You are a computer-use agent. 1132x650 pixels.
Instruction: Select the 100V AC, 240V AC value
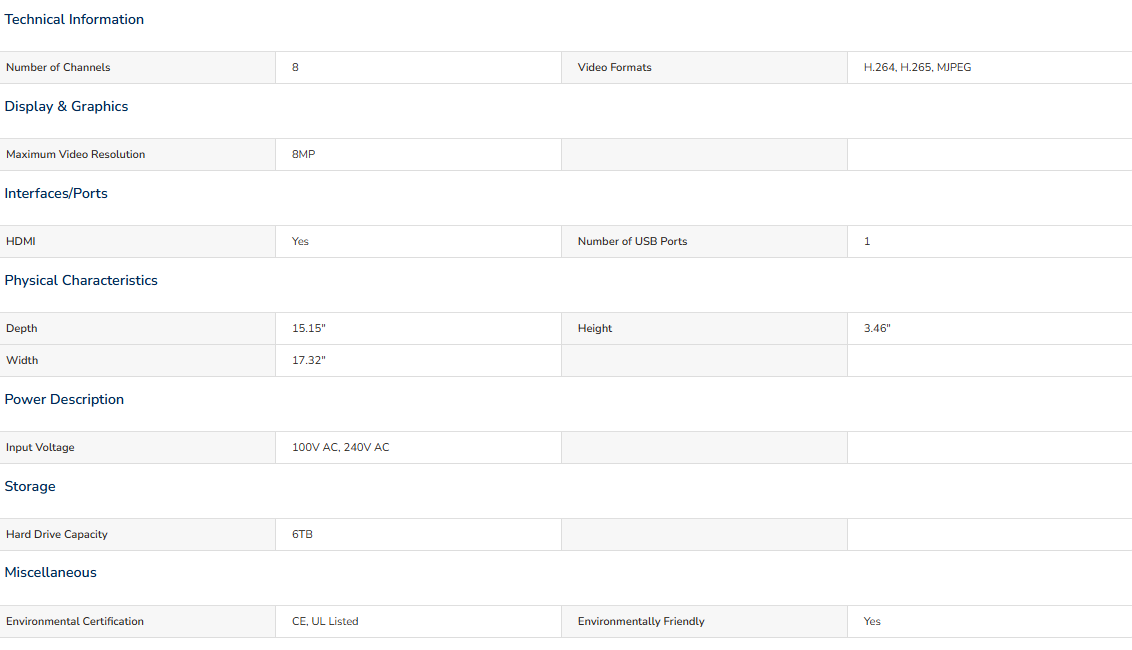pyautogui.click(x=340, y=448)
